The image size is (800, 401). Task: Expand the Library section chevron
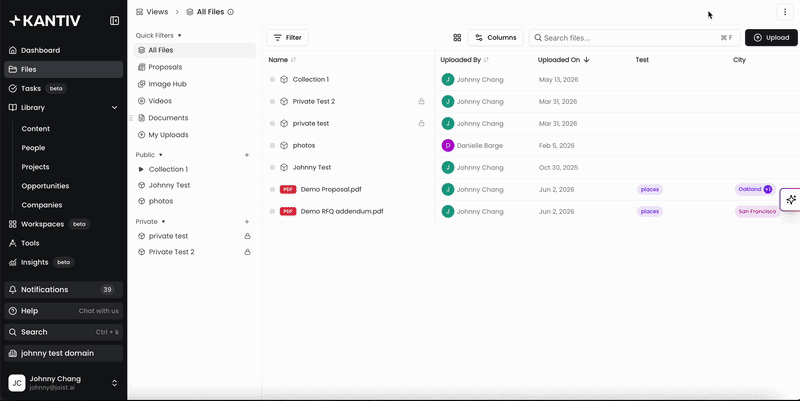coord(114,108)
